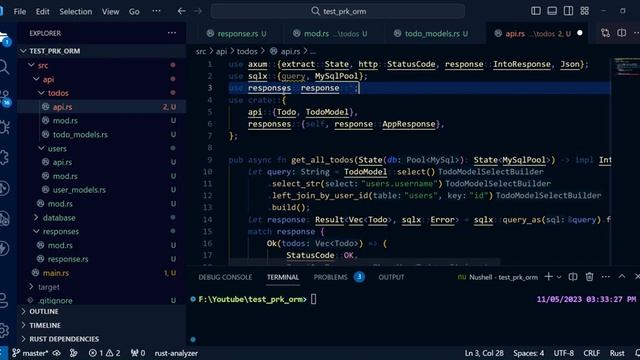Click the code minimap
This screenshot has height=360, width=640.
[626, 67]
